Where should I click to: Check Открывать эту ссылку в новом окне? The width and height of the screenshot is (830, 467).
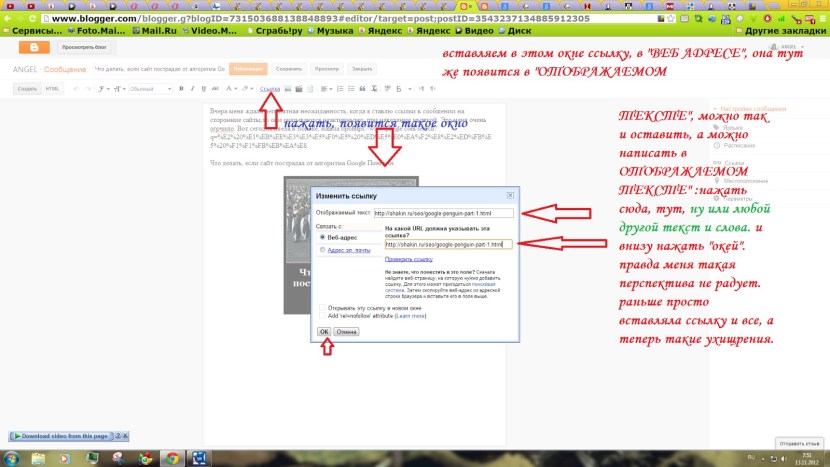point(321,307)
